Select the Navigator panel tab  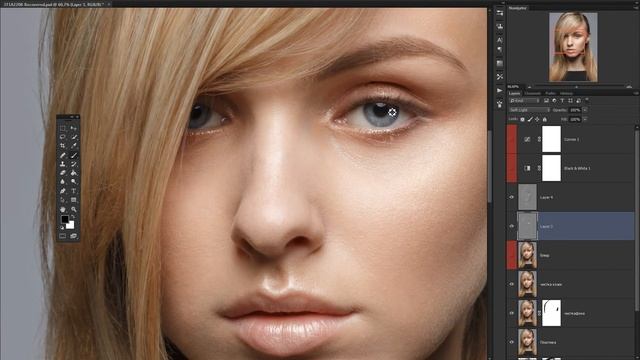click(x=518, y=8)
